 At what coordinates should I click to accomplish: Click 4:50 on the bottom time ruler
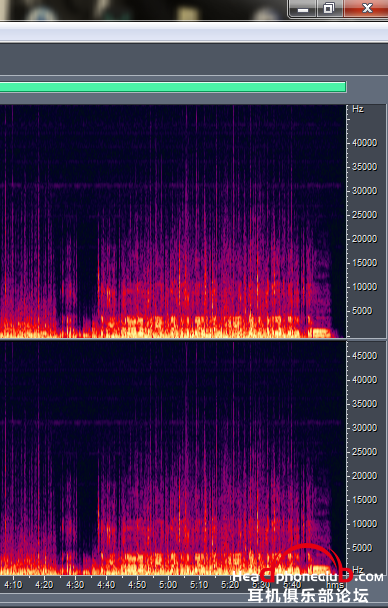coord(137,585)
